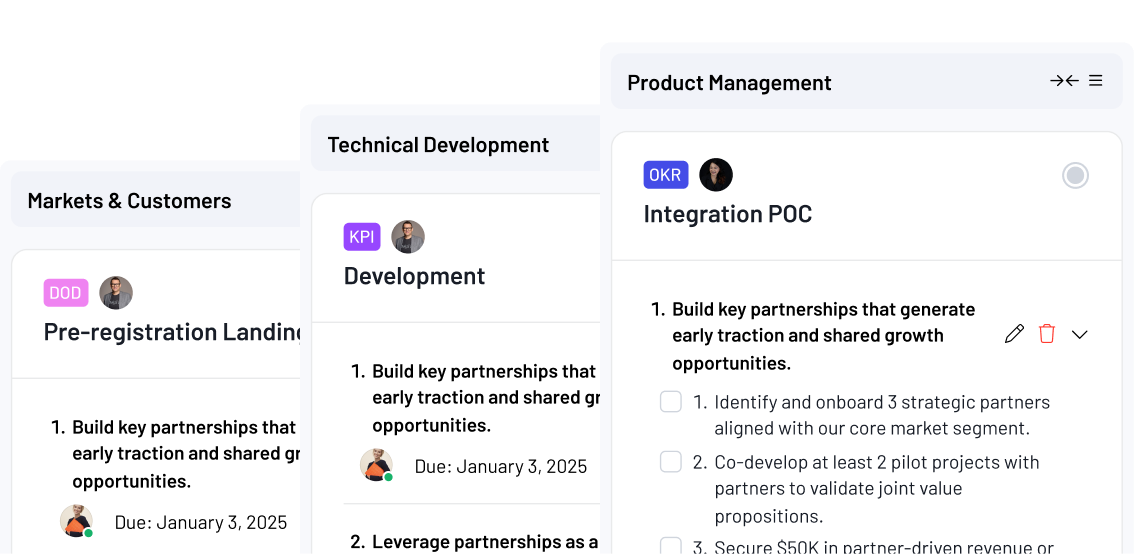Screen dimensions: 1134x554
Task: Delete the partnerships objective with the red trash icon
Action: tap(1047, 334)
